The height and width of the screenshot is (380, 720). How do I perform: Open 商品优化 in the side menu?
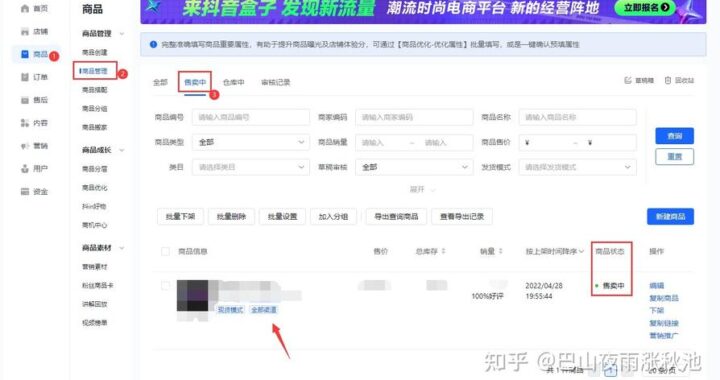click(x=95, y=188)
